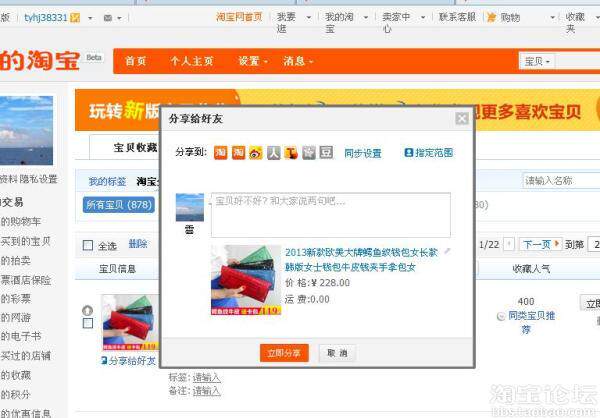Open 的彩票 in sidebar
Image resolution: width=600 pixels, height=418 pixels.
pyautogui.click(x=15, y=299)
